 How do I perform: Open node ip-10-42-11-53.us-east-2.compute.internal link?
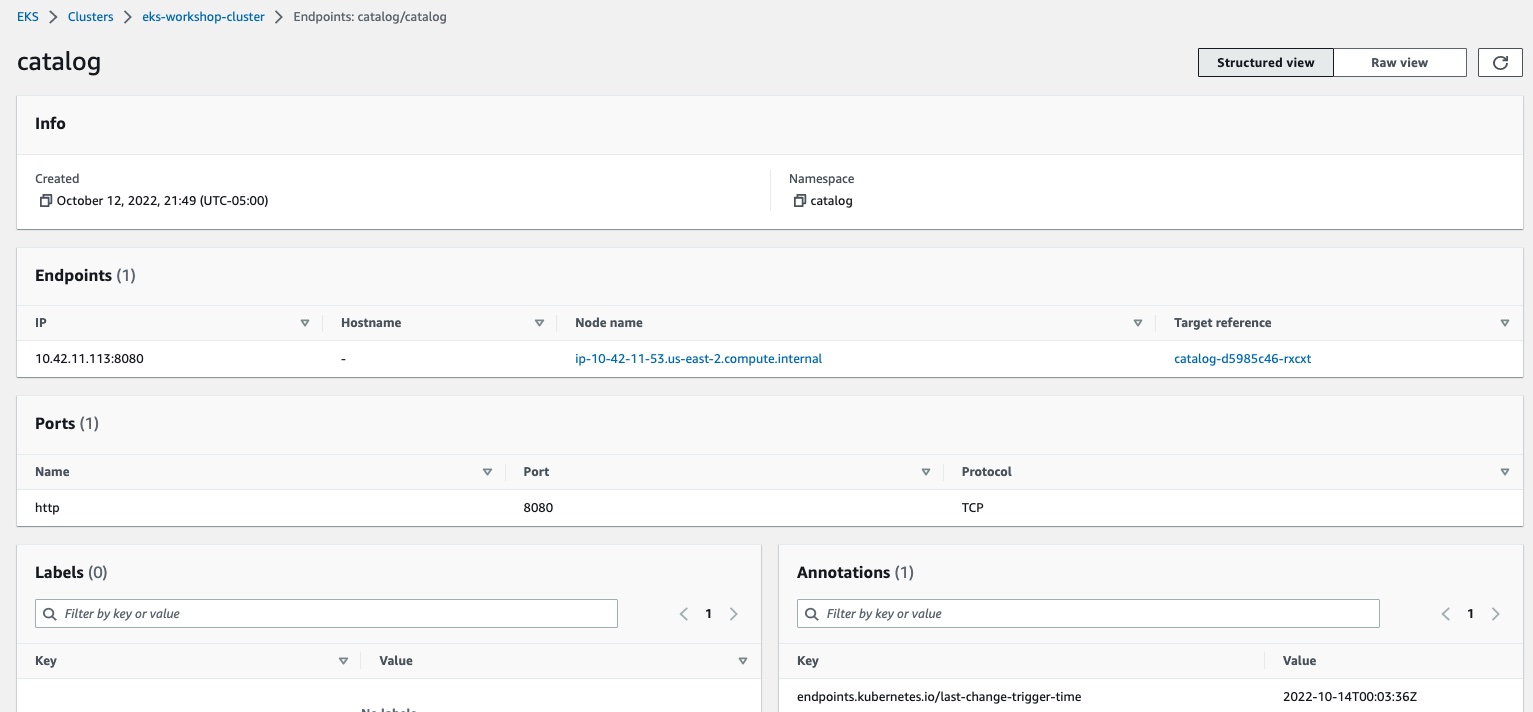[698, 359]
